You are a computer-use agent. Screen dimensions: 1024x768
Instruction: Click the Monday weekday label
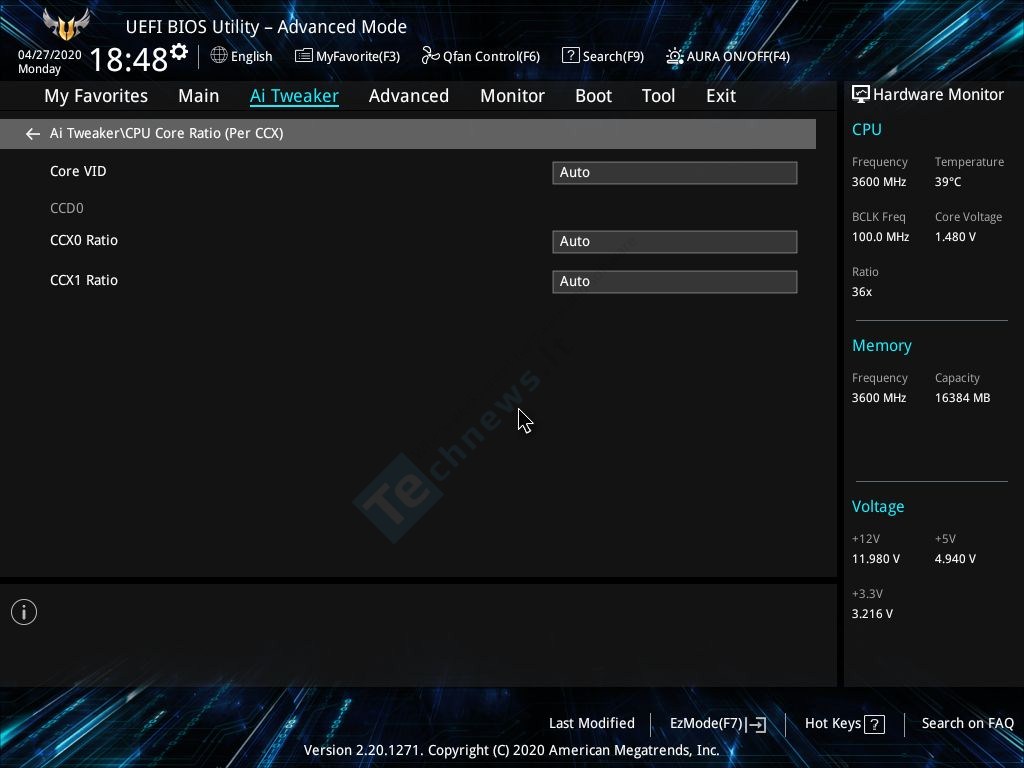[x=39, y=69]
